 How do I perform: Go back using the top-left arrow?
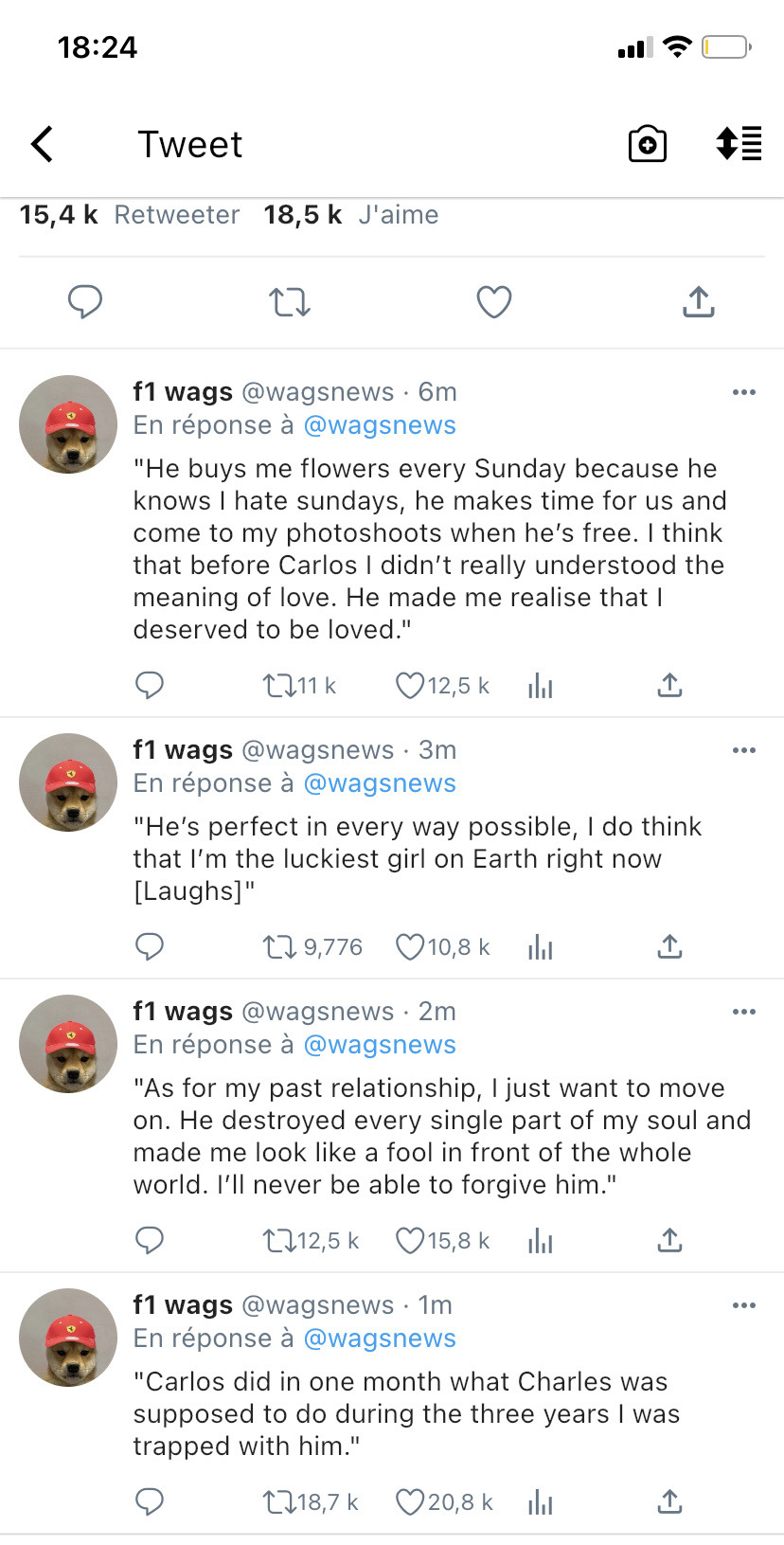pyautogui.click(x=43, y=145)
